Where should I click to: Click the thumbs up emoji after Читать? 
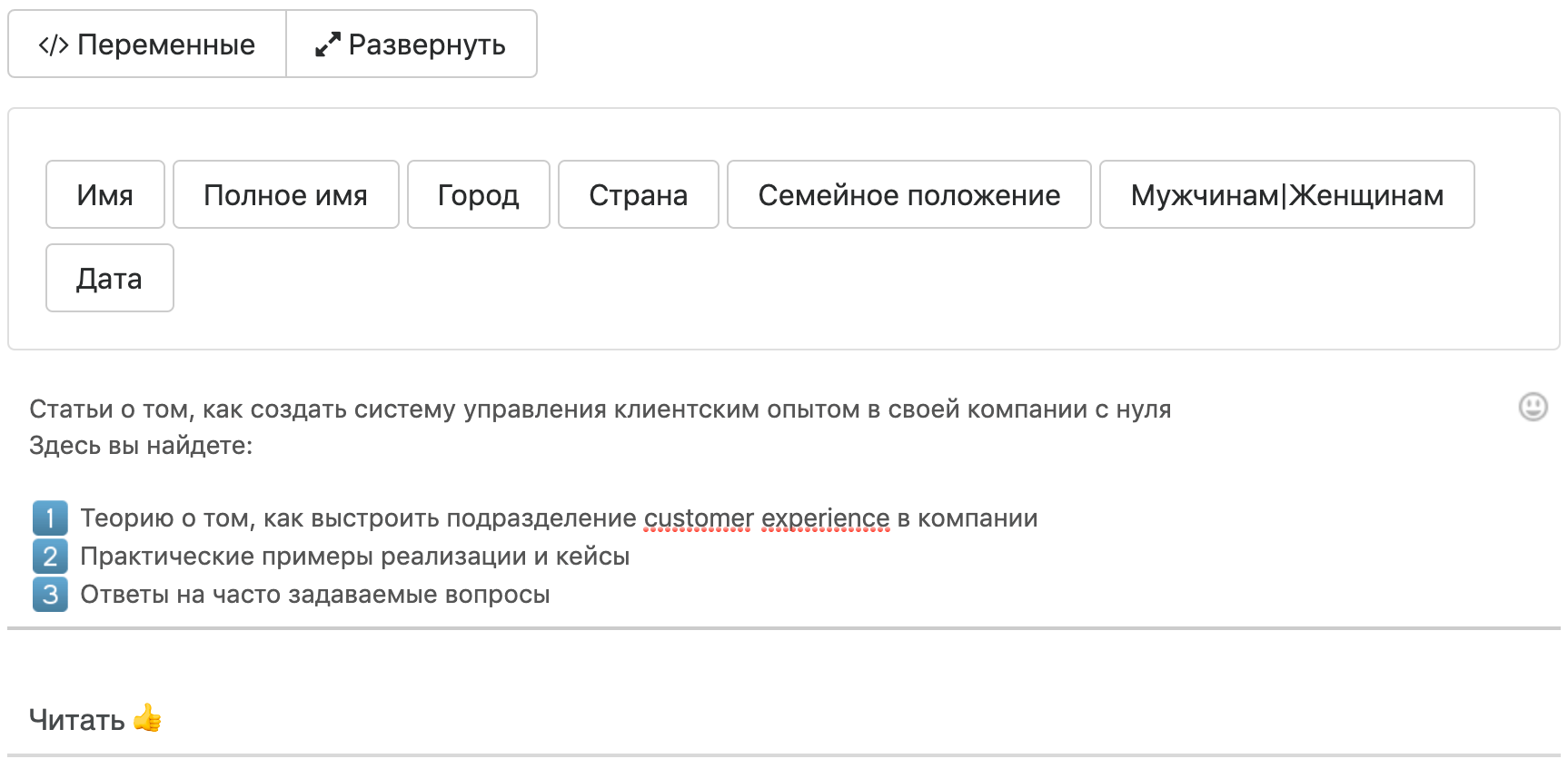(147, 719)
